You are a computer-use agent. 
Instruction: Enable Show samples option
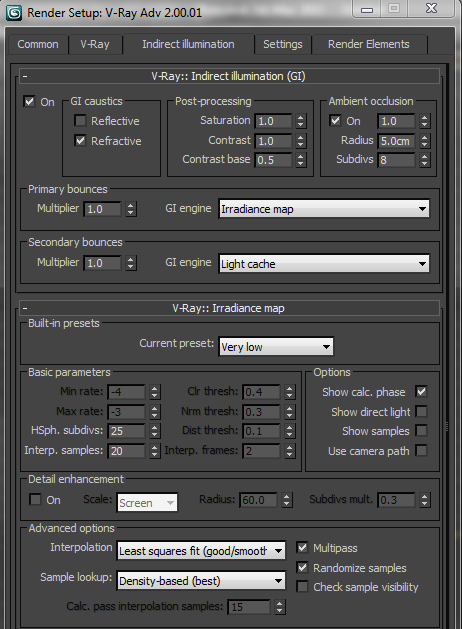pos(421,431)
